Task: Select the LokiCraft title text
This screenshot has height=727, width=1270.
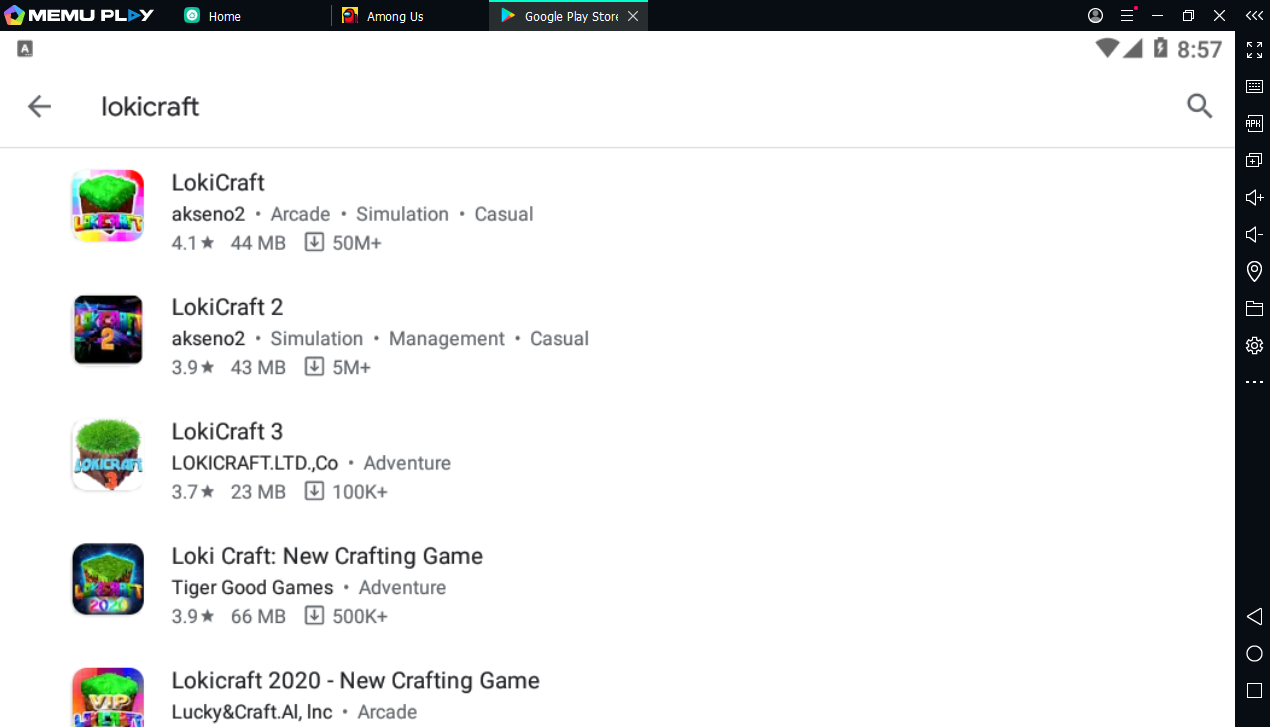Action: (x=218, y=183)
